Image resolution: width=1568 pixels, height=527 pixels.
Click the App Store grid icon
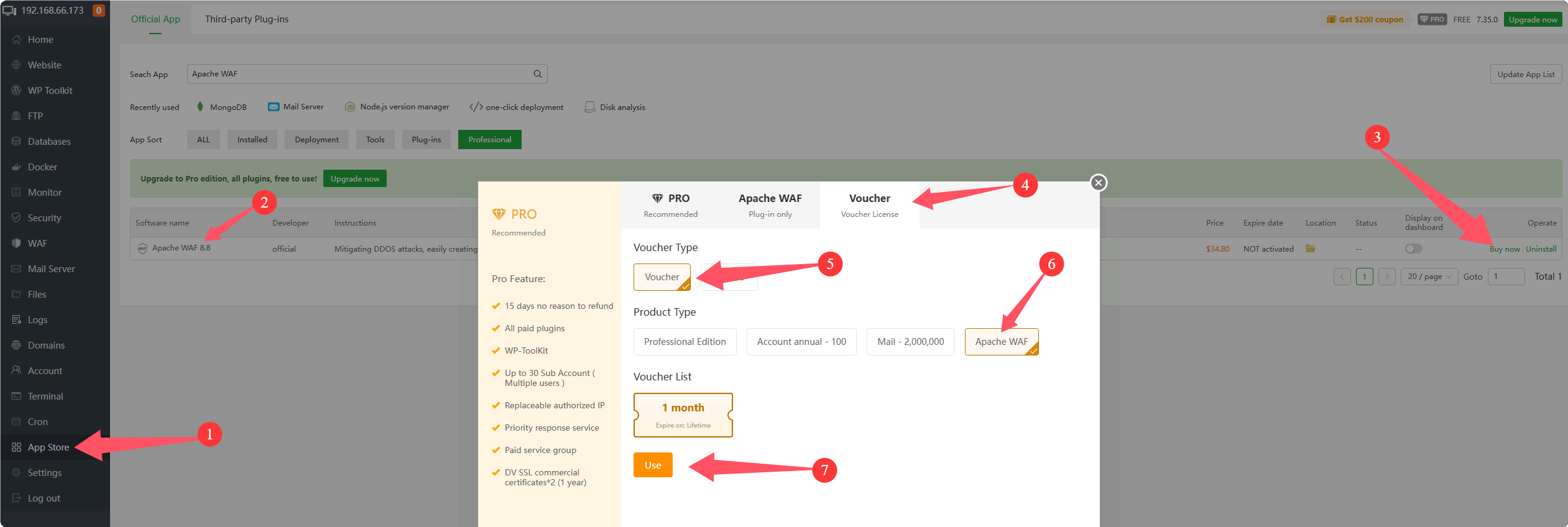(17, 447)
